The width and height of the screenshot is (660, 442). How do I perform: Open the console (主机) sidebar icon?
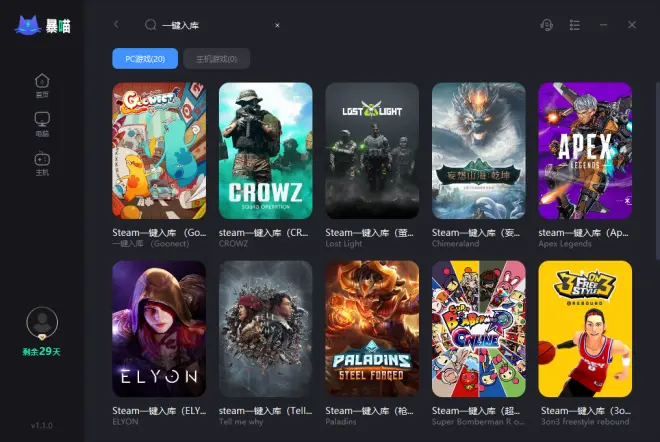click(42, 163)
